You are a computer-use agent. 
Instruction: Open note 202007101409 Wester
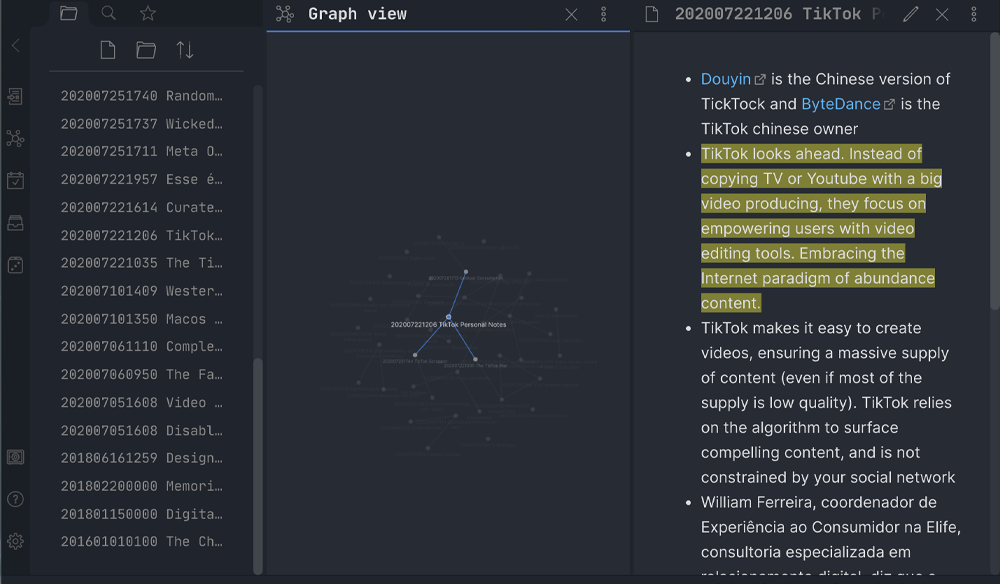142,291
